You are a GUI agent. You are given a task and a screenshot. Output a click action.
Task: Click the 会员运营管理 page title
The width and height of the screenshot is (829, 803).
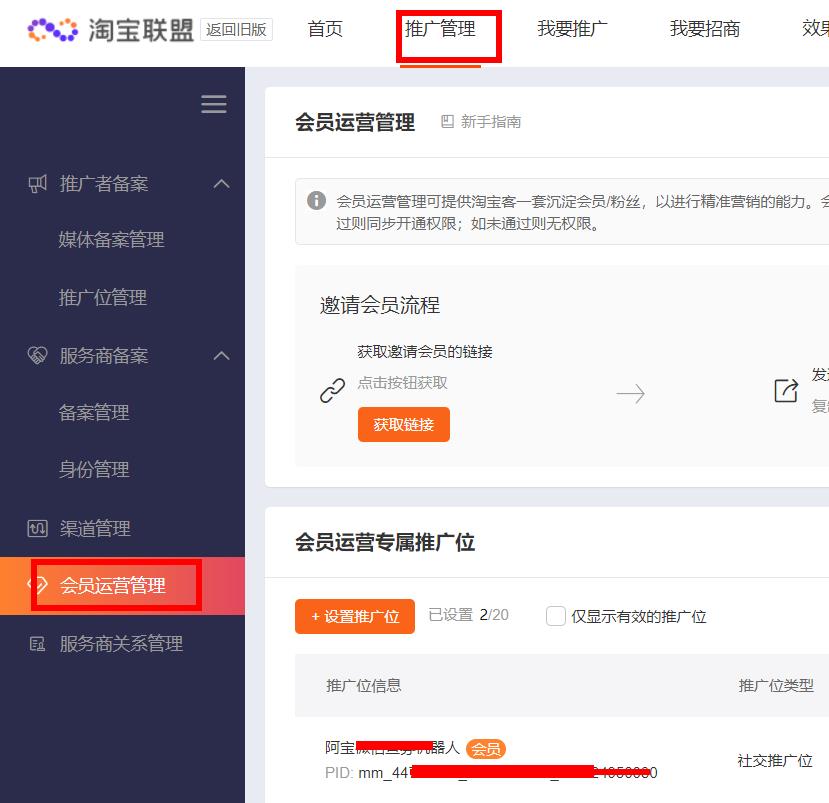pos(355,122)
